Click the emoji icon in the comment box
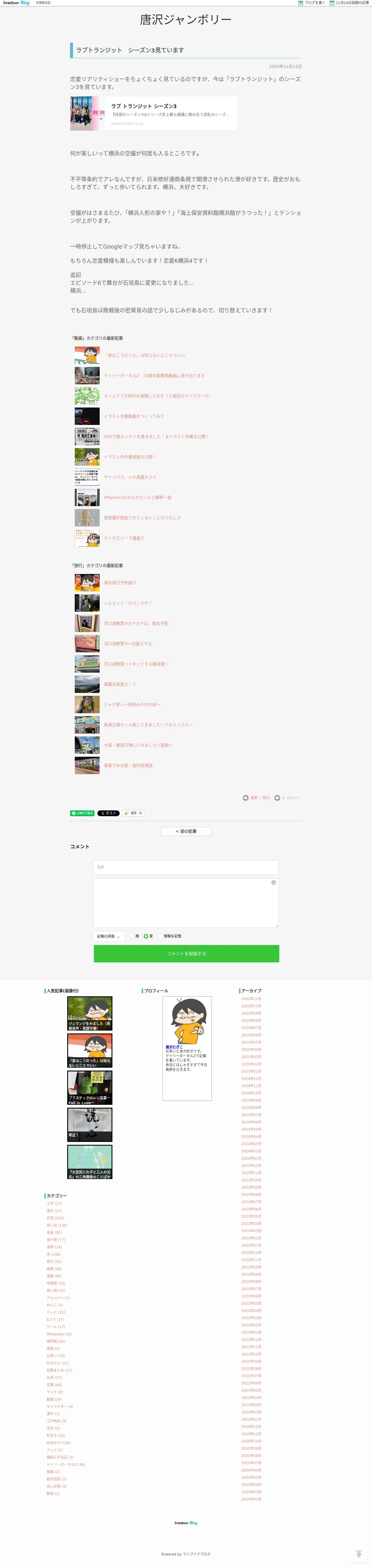Viewport: 372px width, 1568px height. pos(273,882)
